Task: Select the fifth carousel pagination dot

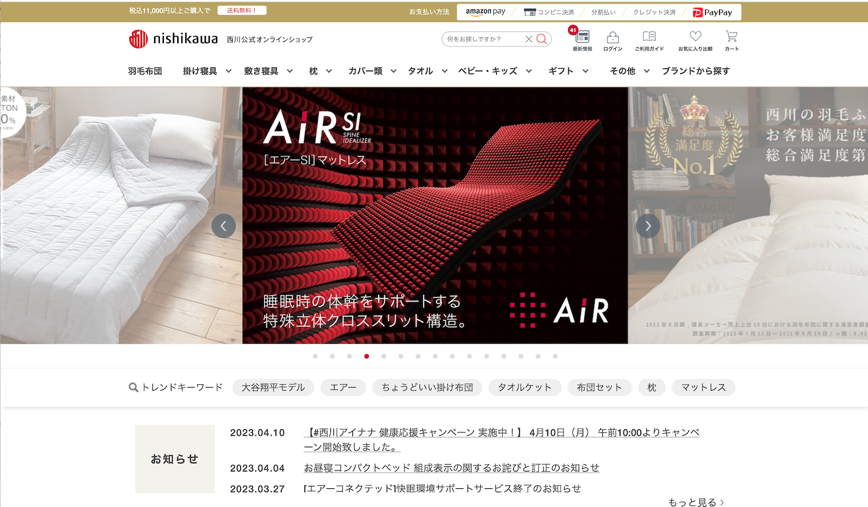Action: coord(384,356)
